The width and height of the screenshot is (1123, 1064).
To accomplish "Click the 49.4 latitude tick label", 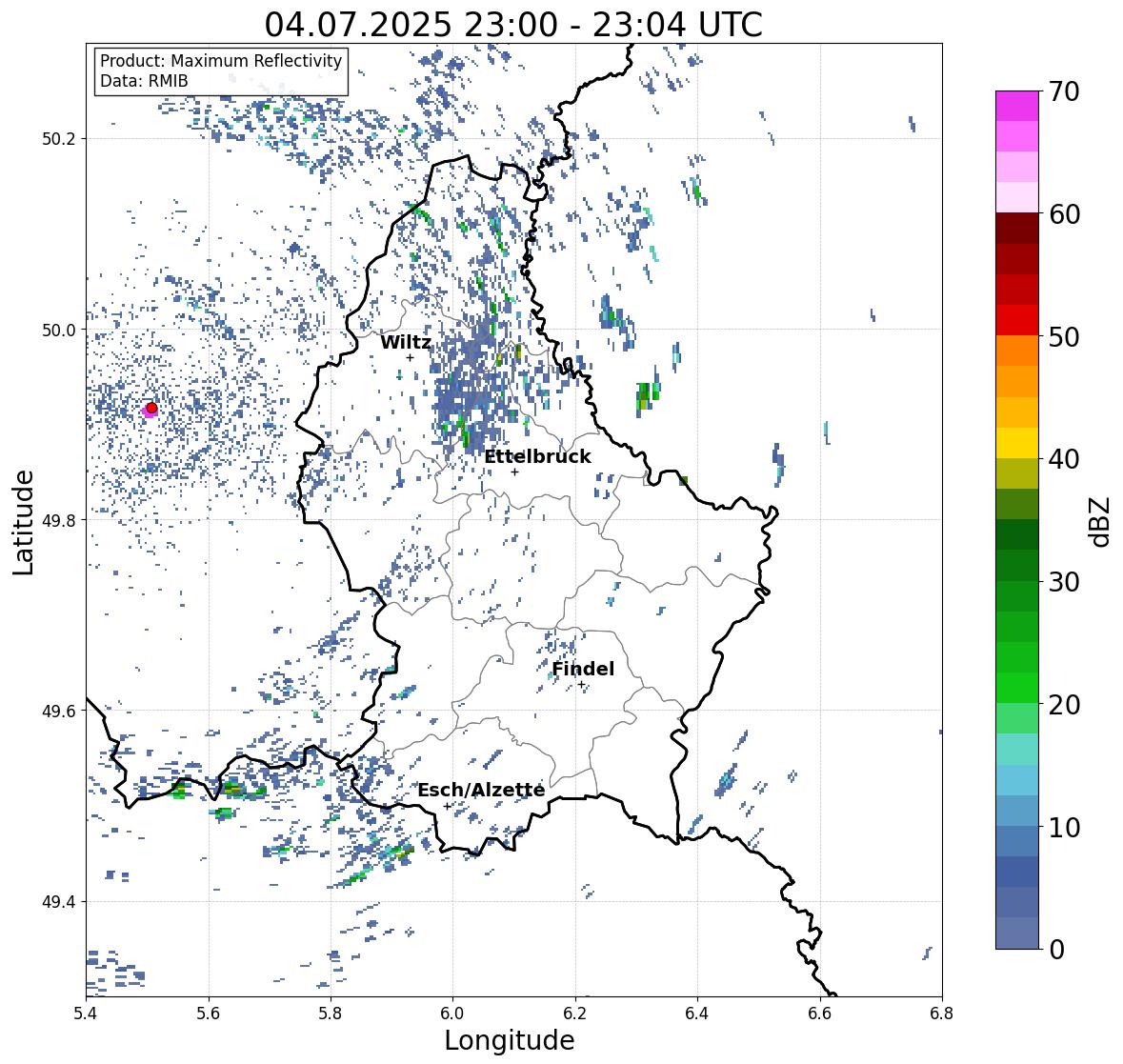I will (x=58, y=902).
